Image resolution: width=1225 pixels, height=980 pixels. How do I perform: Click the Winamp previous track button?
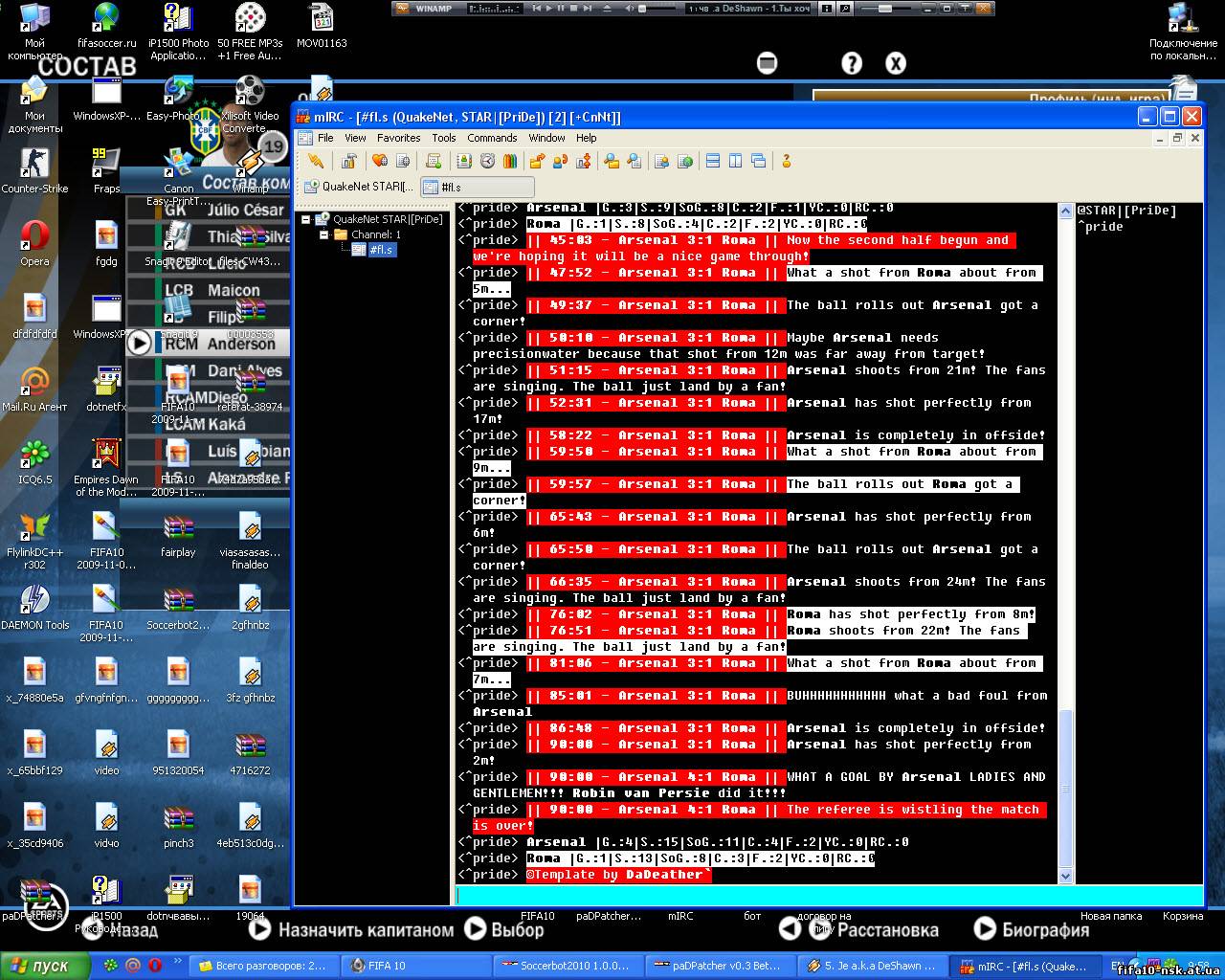(x=537, y=8)
